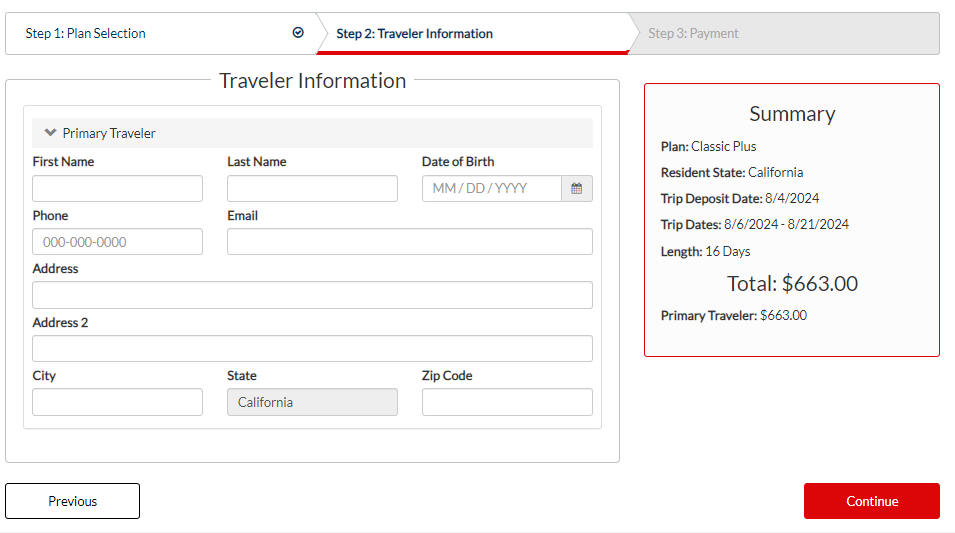Click the Phone number field
The width and height of the screenshot is (955, 533).
[x=118, y=242]
